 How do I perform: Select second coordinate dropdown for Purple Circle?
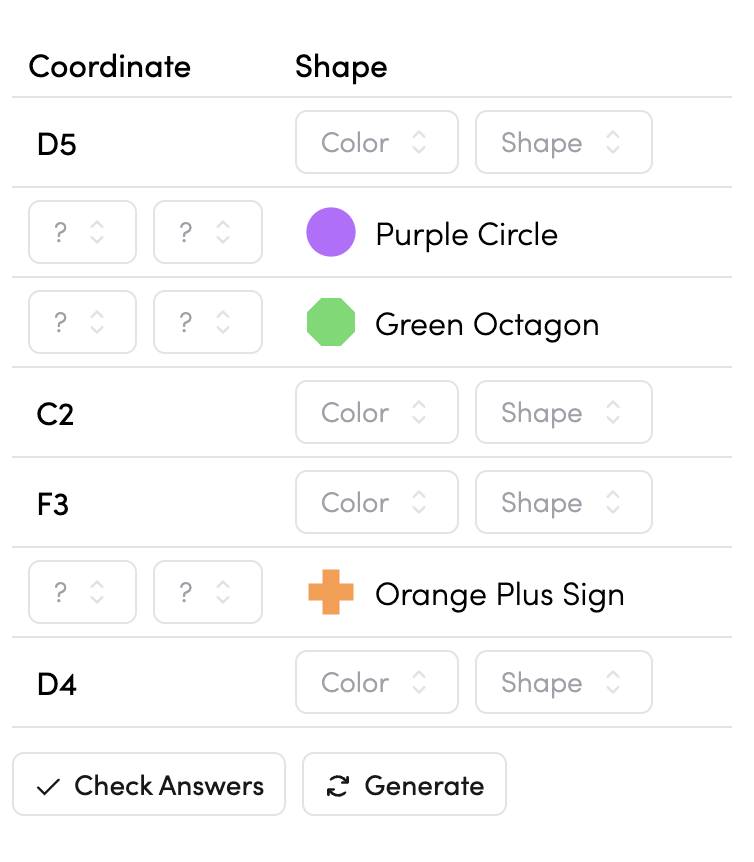207,233
